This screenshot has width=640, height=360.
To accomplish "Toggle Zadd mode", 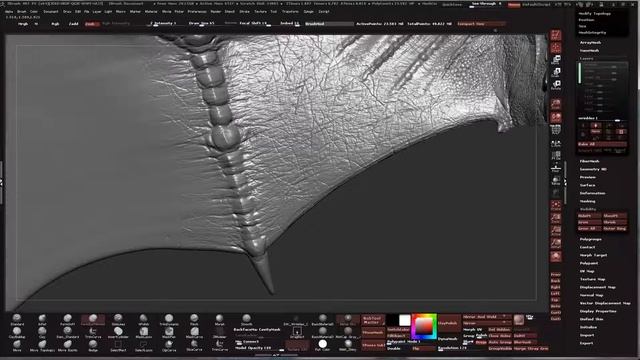I will tap(73, 24).
